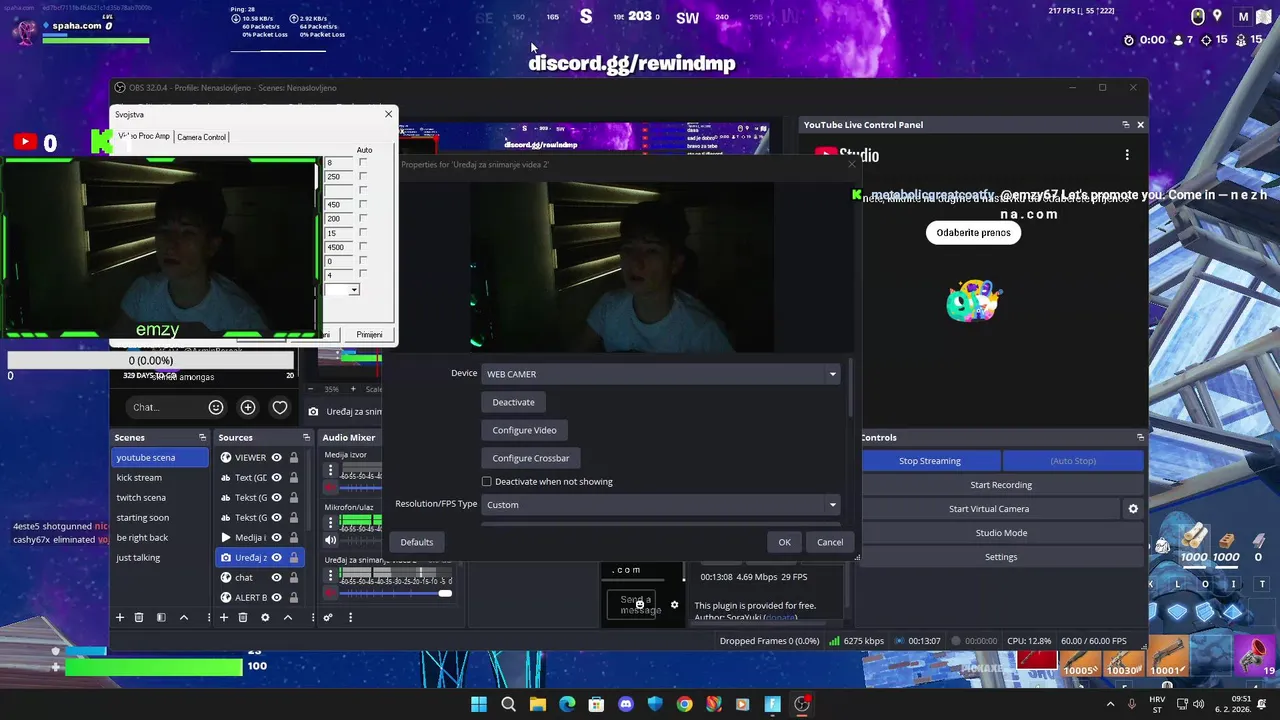Open YouTube Studio three-dot menu
Screen dimensions: 1280x720
(1127, 155)
